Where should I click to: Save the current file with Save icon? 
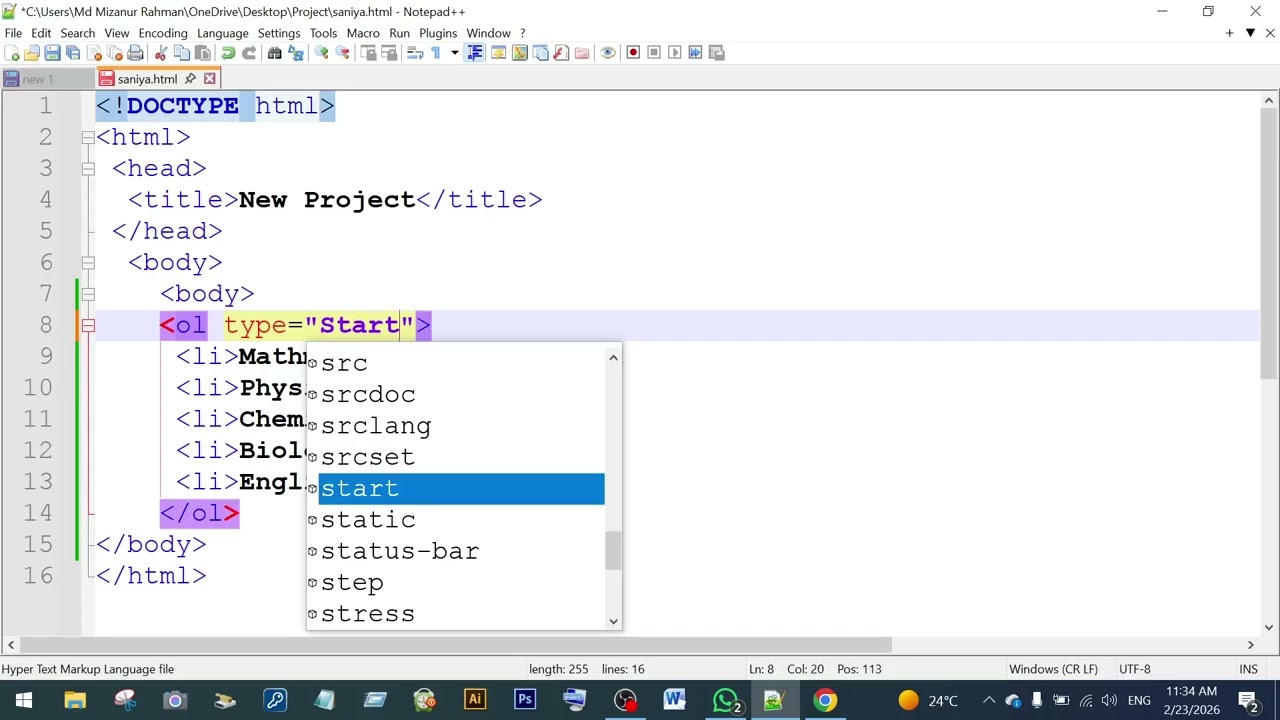pos(53,53)
